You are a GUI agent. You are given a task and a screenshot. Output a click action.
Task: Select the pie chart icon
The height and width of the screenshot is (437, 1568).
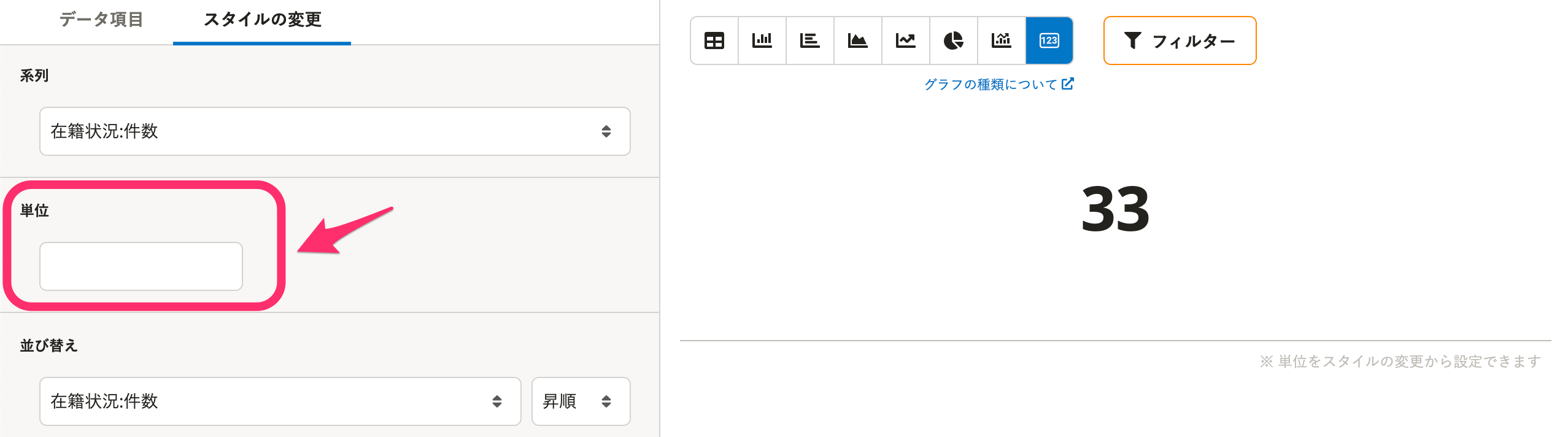954,41
